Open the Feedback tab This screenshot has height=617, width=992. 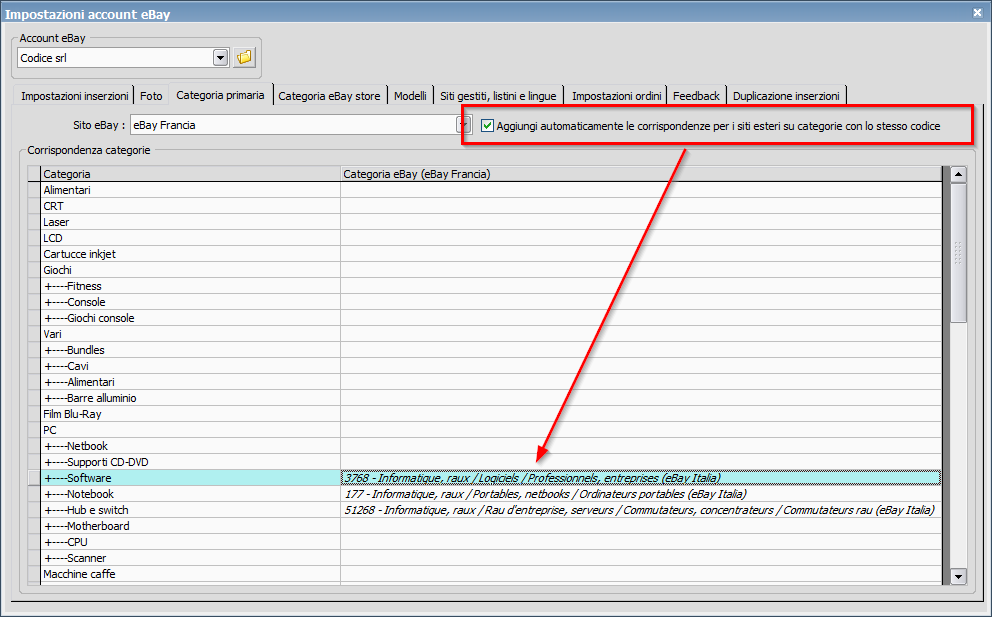click(x=696, y=96)
